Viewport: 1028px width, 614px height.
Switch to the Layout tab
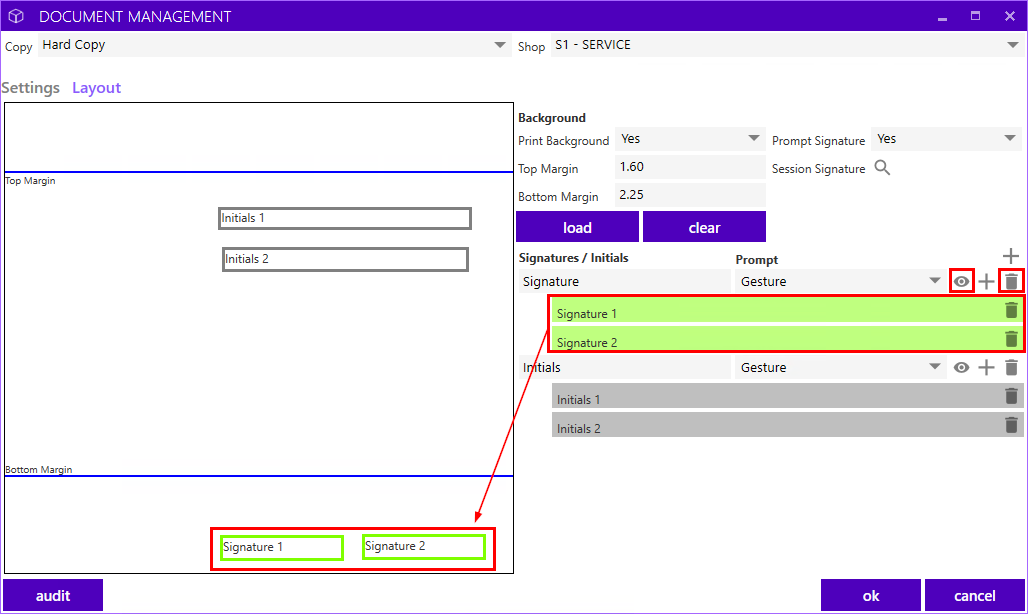[x=96, y=88]
